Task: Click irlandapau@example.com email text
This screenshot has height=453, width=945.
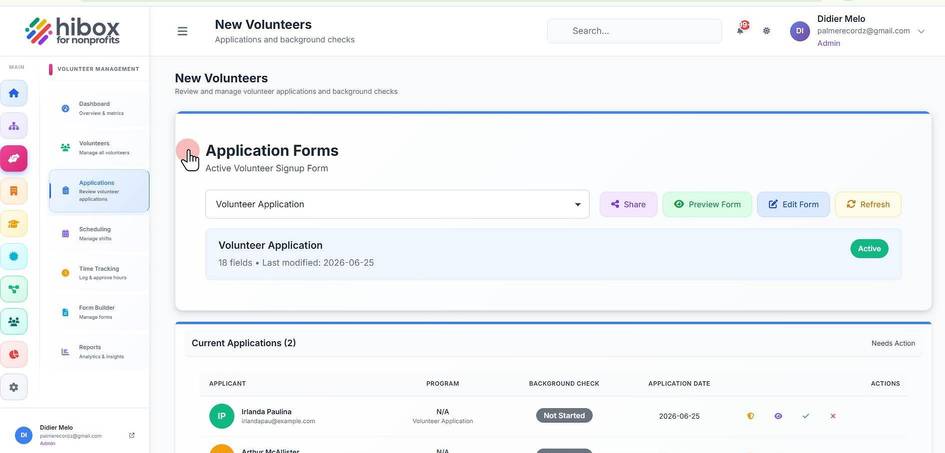Action: click(278, 421)
